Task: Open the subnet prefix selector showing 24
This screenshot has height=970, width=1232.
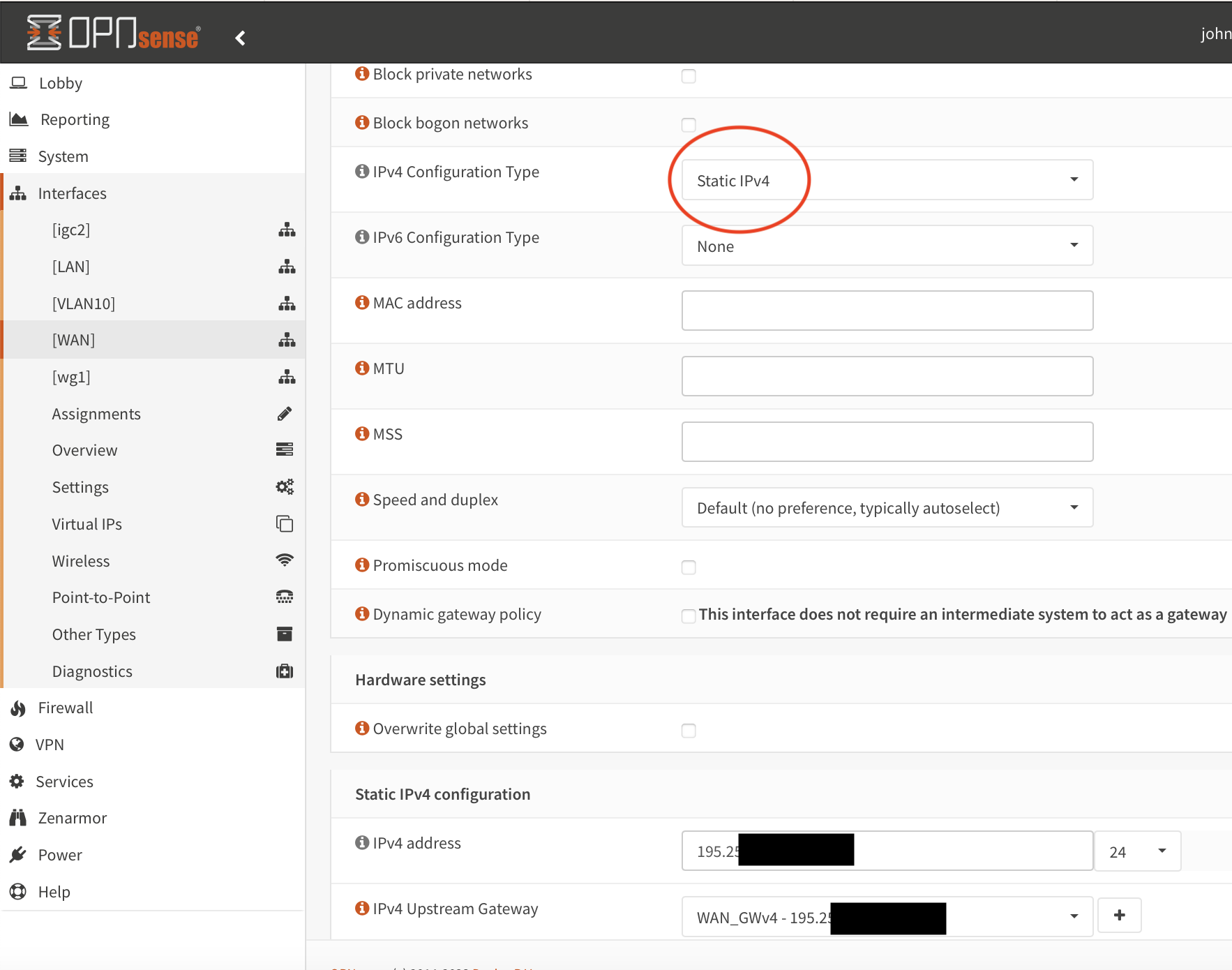Action: (1137, 851)
